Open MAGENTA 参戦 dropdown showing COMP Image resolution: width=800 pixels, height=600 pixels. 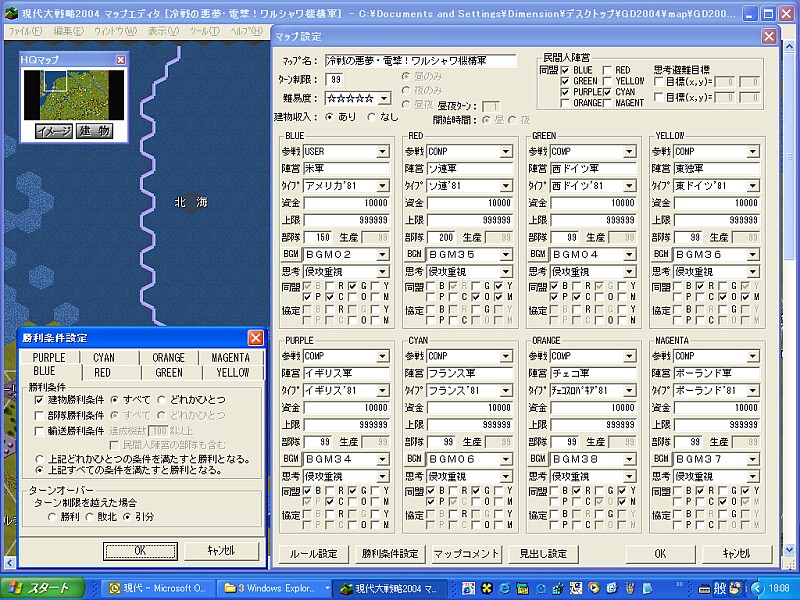point(753,356)
